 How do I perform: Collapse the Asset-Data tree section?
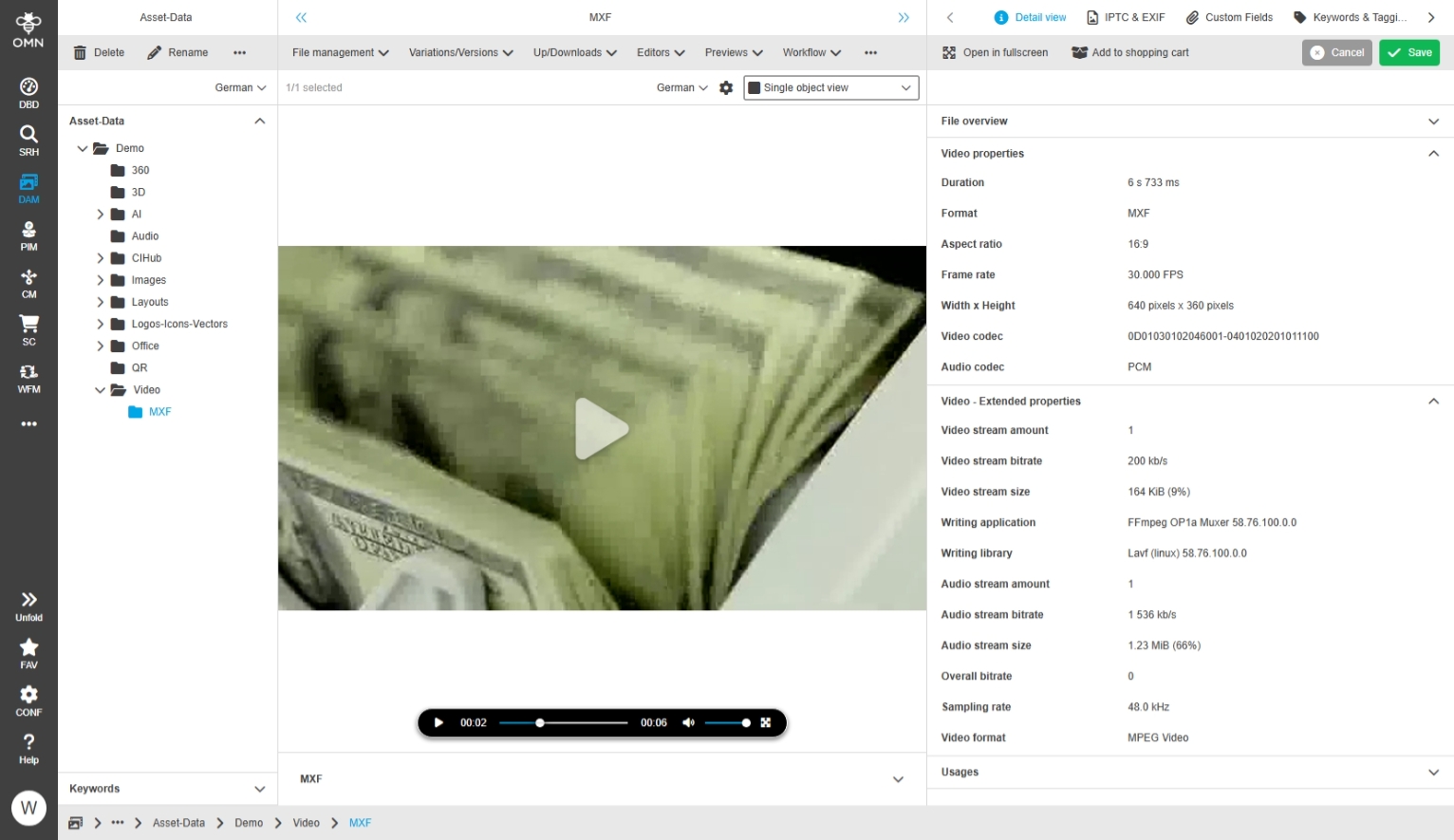pyautogui.click(x=259, y=121)
